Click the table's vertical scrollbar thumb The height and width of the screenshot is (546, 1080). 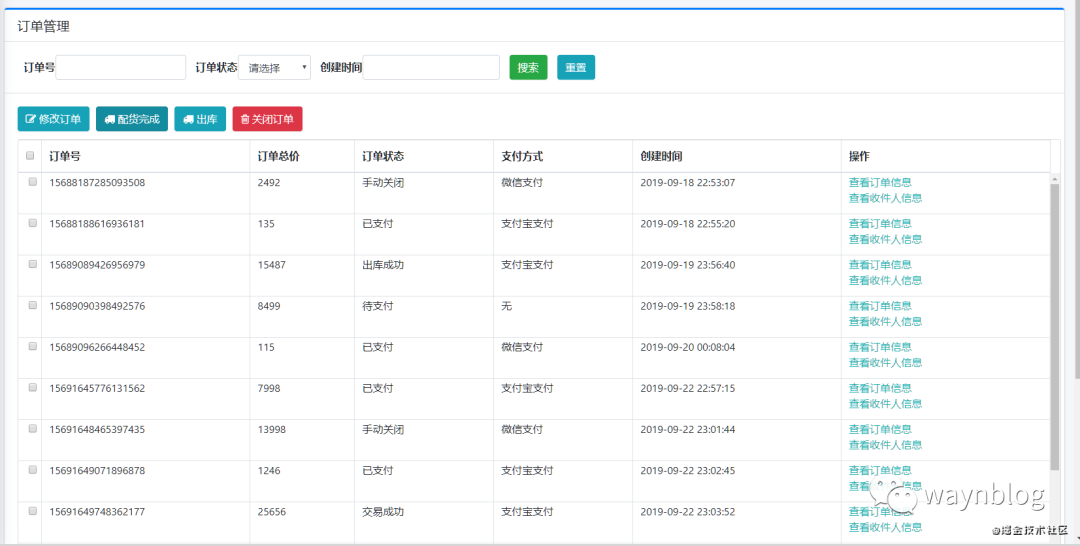click(1055, 327)
